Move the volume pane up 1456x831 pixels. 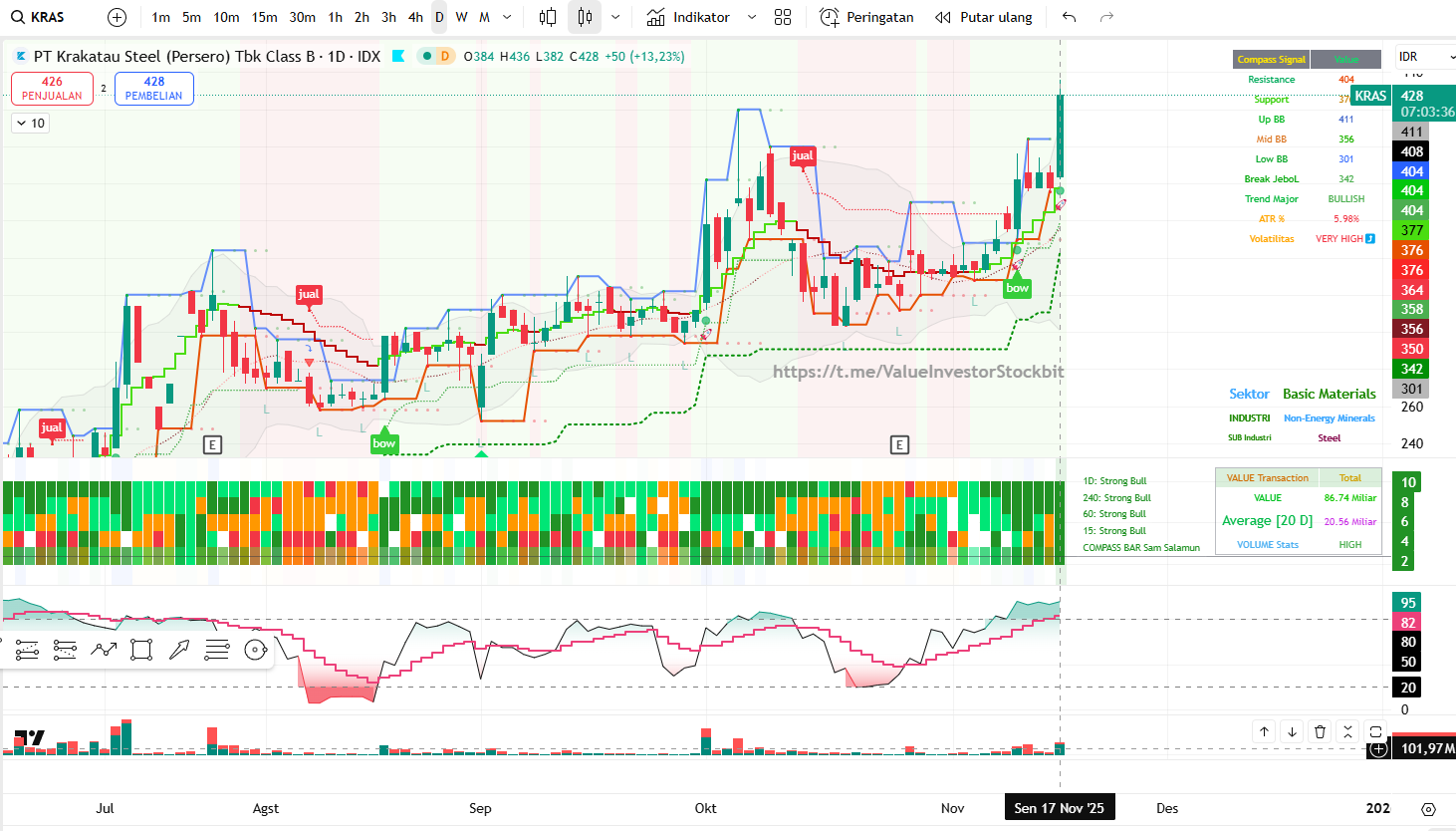(1264, 731)
